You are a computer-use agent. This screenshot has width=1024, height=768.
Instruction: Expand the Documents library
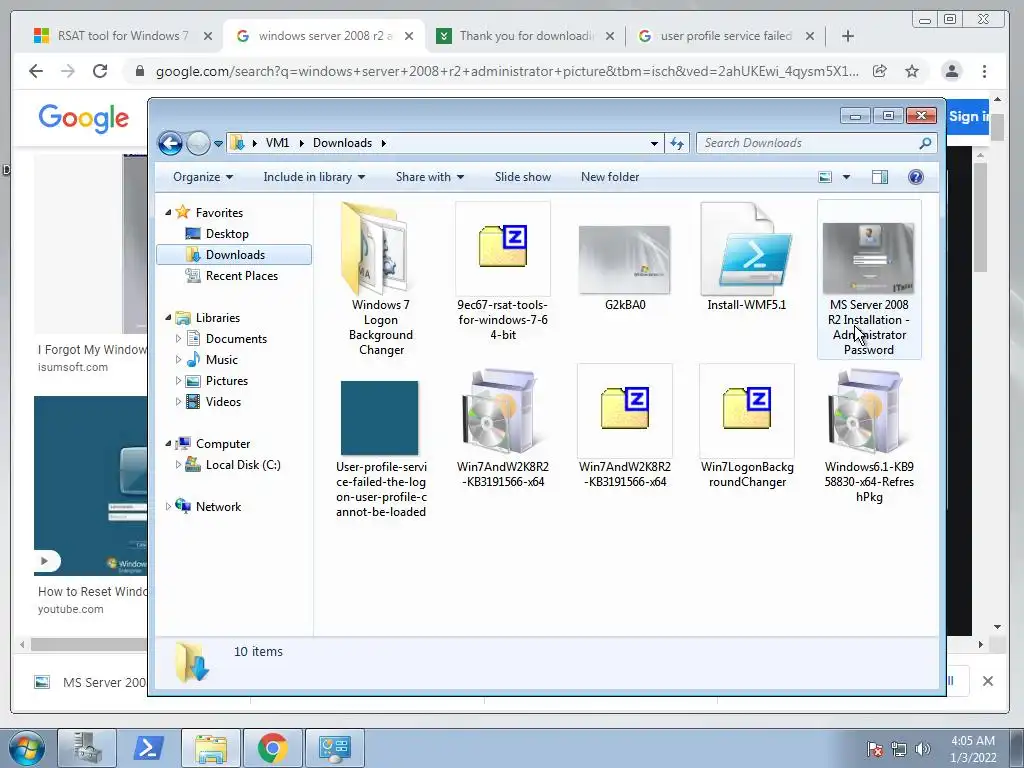click(178, 339)
